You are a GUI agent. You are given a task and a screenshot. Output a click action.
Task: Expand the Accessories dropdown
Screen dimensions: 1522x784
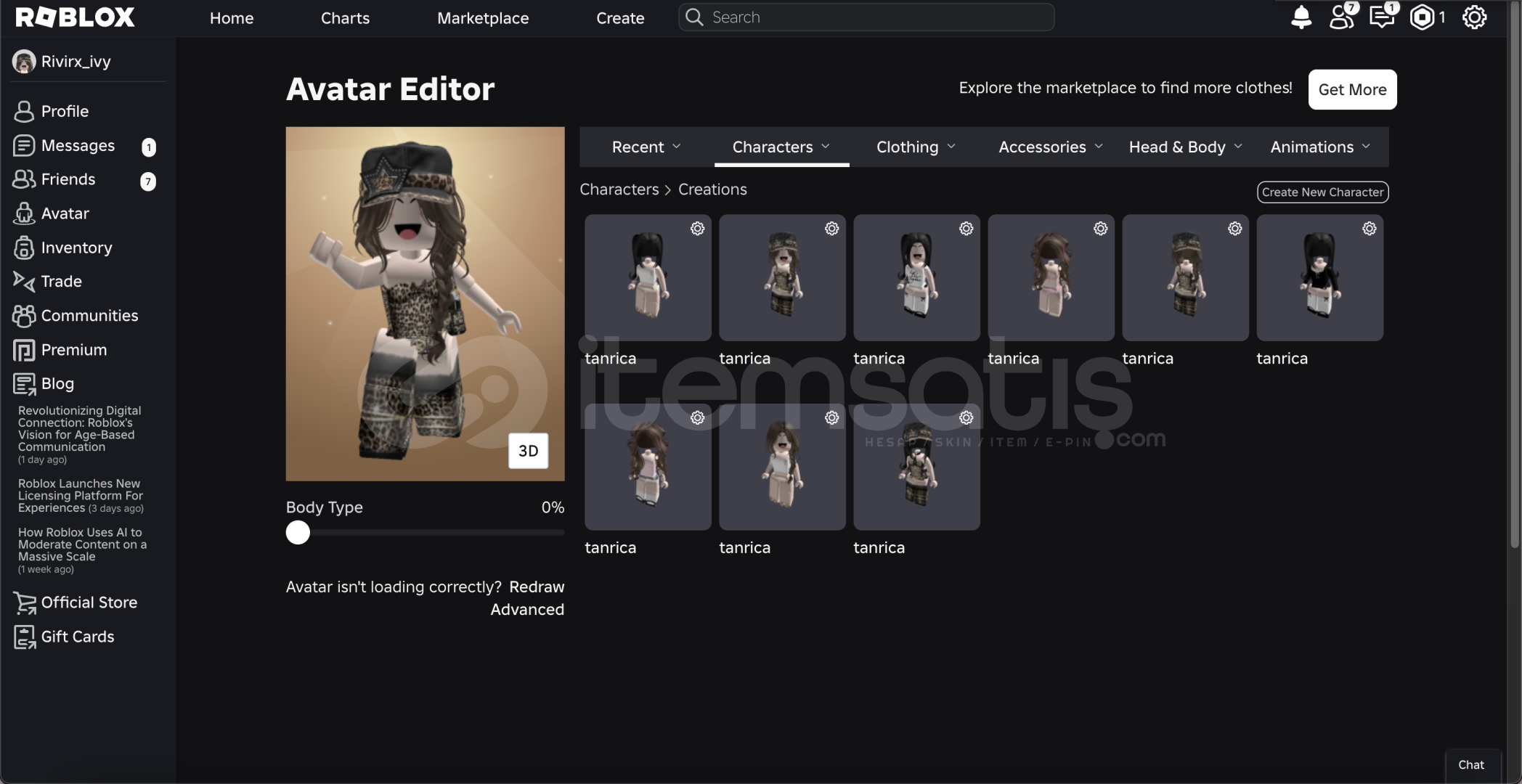point(1051,147)
